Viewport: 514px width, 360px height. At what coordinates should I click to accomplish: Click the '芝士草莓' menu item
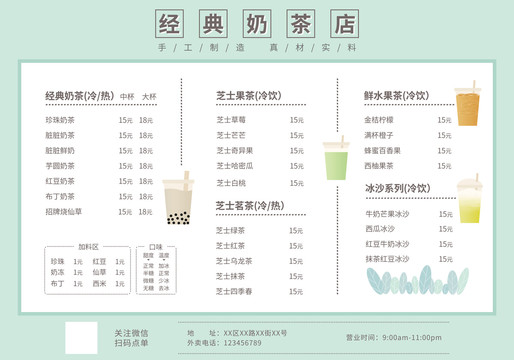(231, 120)
